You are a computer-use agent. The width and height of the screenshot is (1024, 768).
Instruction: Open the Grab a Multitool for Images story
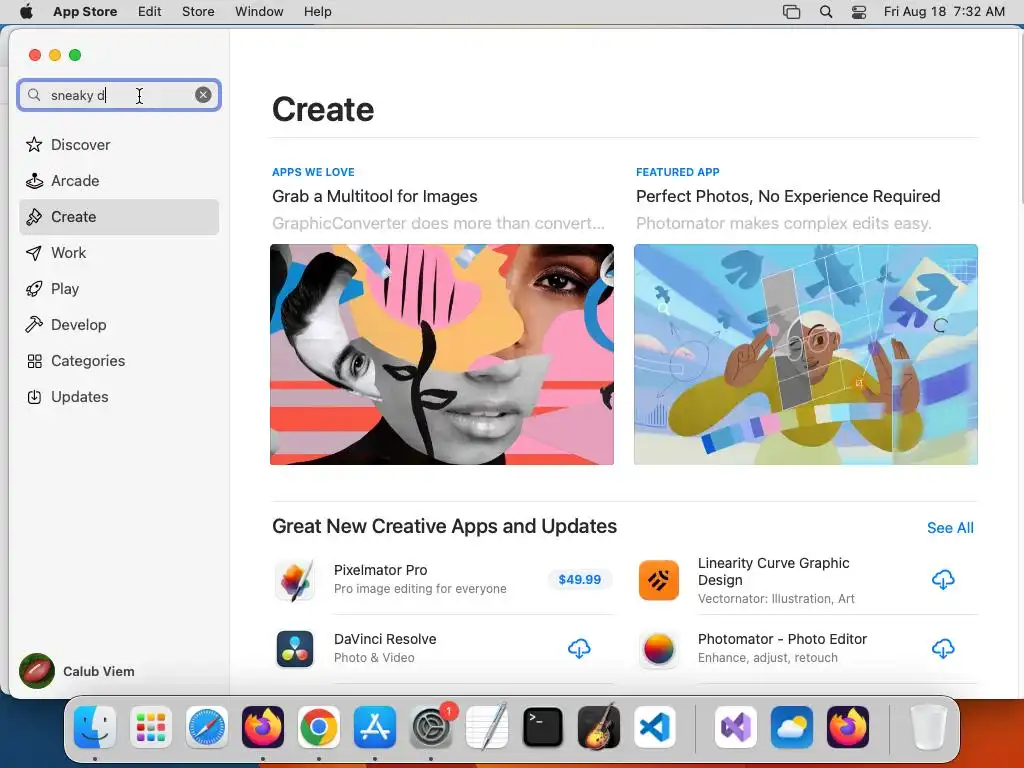(375, 197)
